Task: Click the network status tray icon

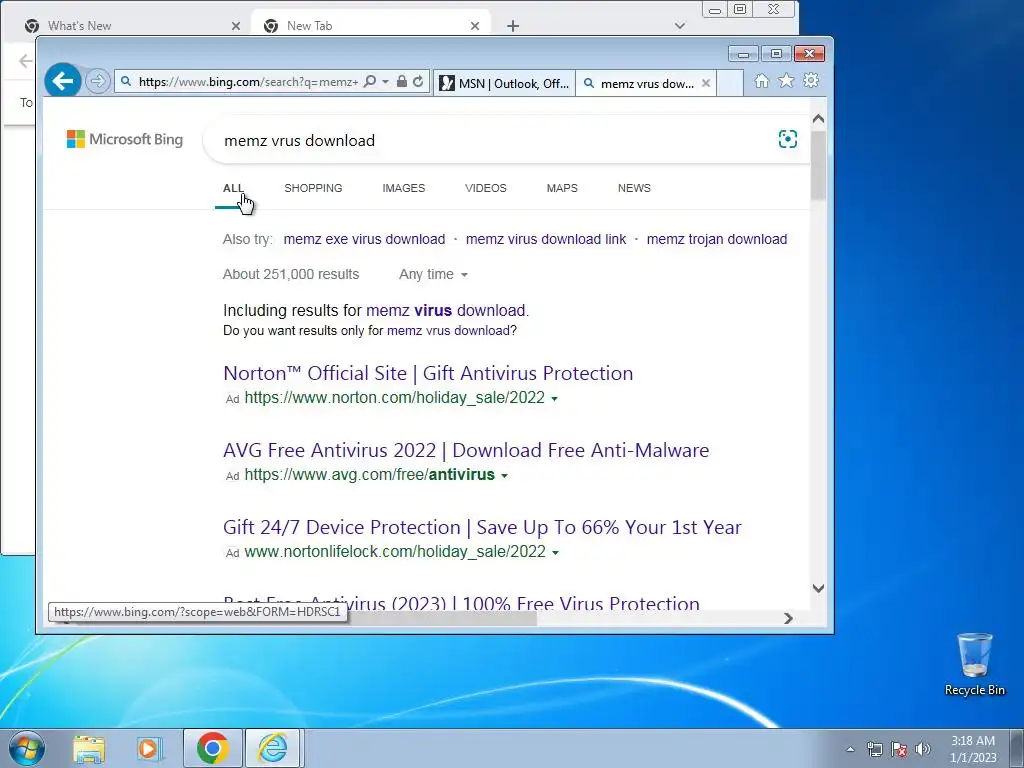Action: [874, 749]
